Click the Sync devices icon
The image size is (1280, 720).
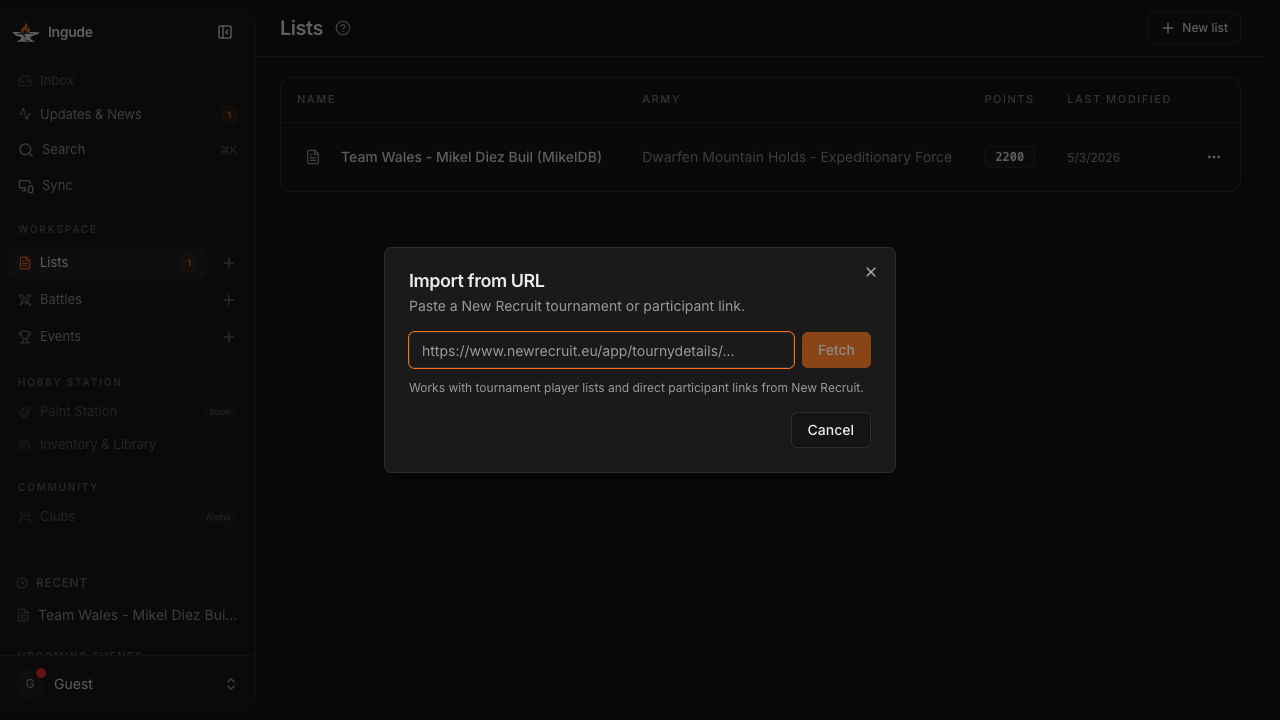(x=26, y=186)
